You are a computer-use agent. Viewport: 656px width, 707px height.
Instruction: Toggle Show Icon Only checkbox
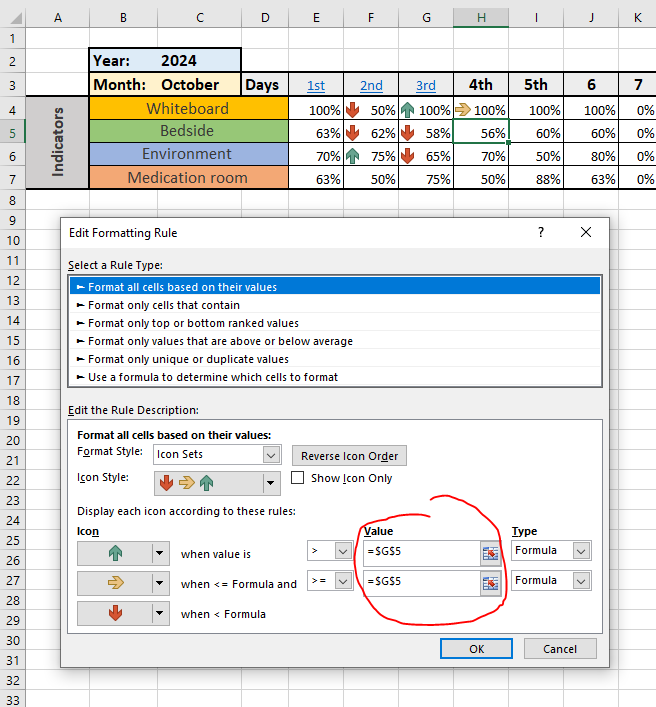click(x=298, y=477)
